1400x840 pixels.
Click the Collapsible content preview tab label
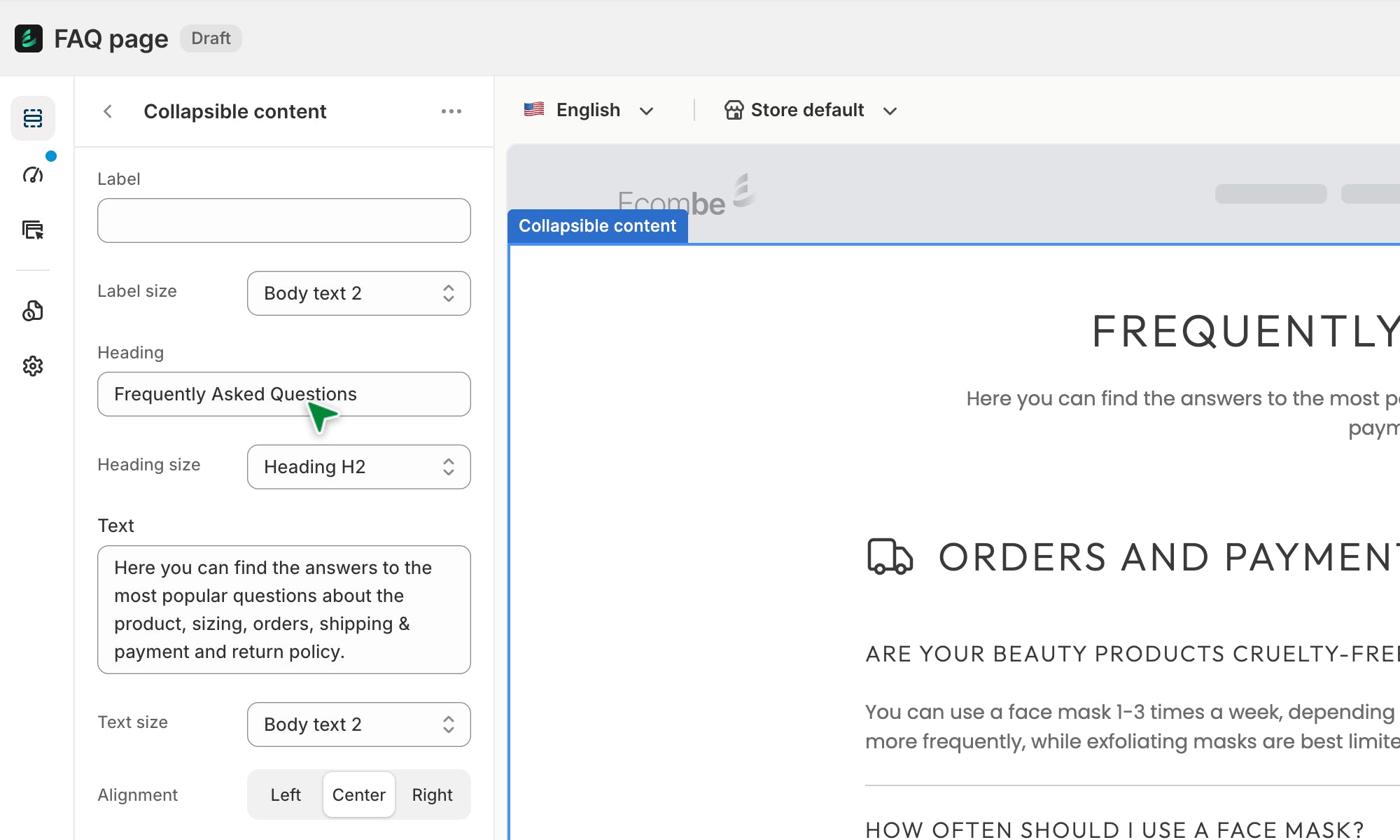click(x=597, y=226)
